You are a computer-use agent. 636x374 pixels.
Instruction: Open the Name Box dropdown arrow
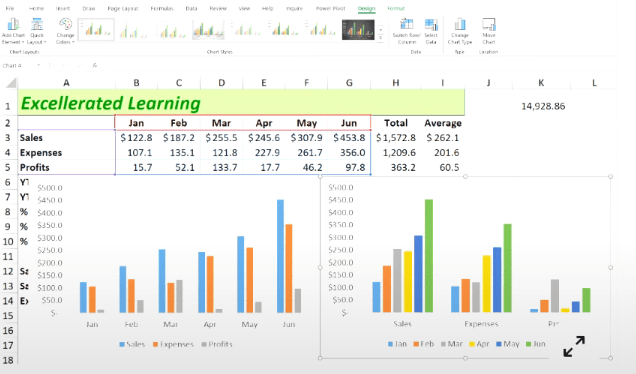39,65
